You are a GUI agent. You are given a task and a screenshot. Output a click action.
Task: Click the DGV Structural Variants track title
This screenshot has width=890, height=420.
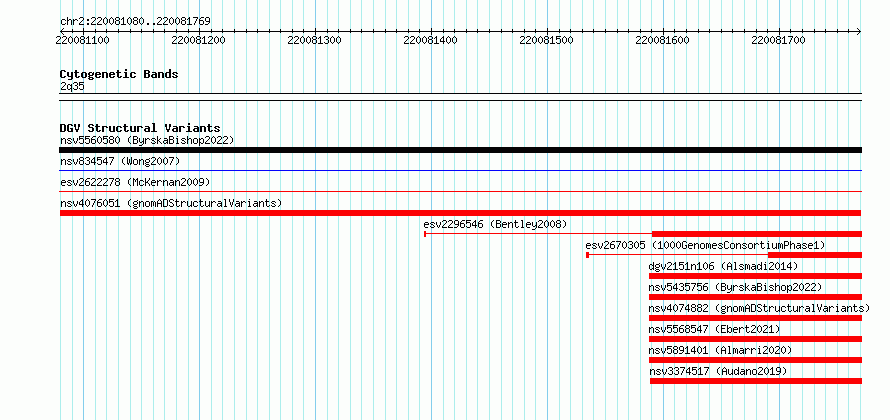pos(140,128)
